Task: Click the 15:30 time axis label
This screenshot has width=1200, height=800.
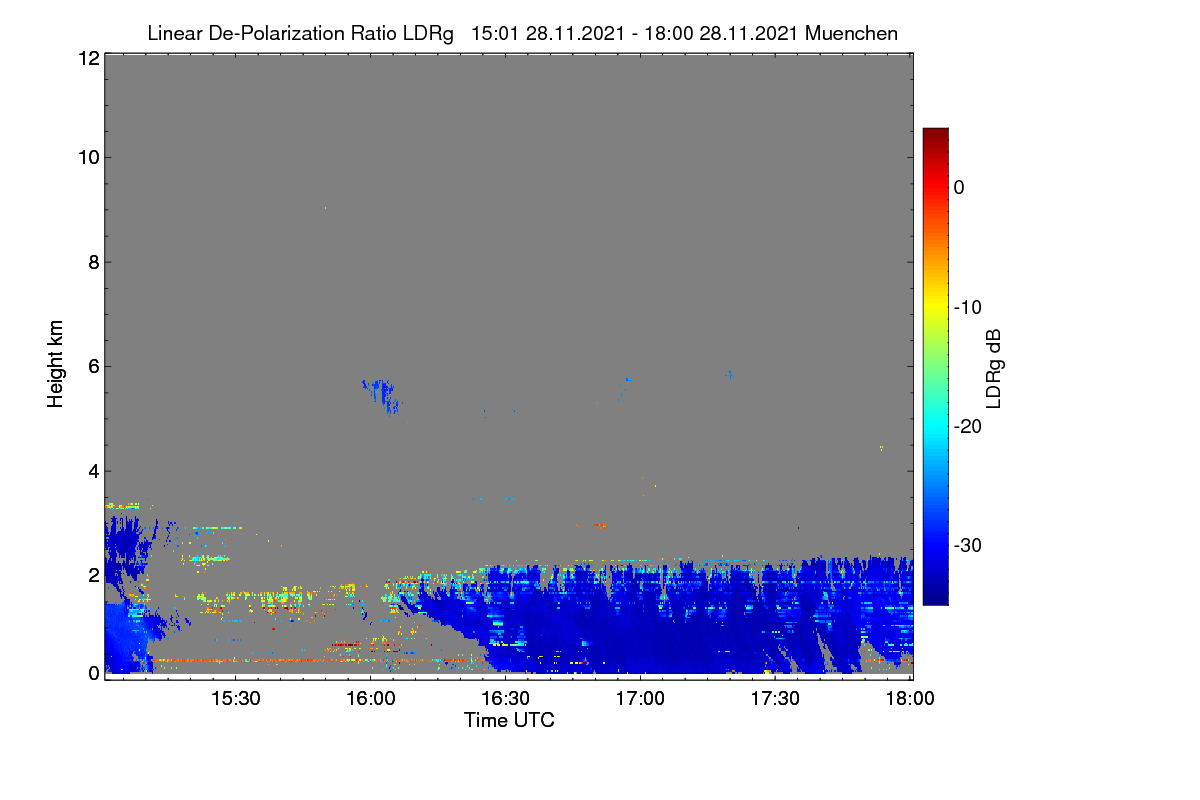Action: 235,698
